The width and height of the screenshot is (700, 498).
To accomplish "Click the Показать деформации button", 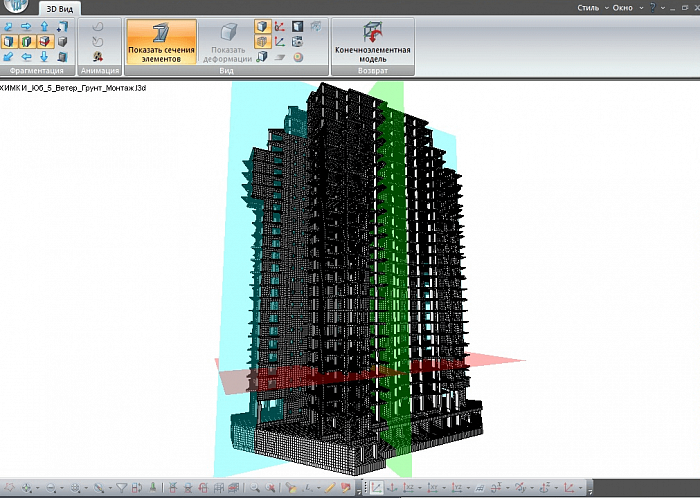I will 227,42.
